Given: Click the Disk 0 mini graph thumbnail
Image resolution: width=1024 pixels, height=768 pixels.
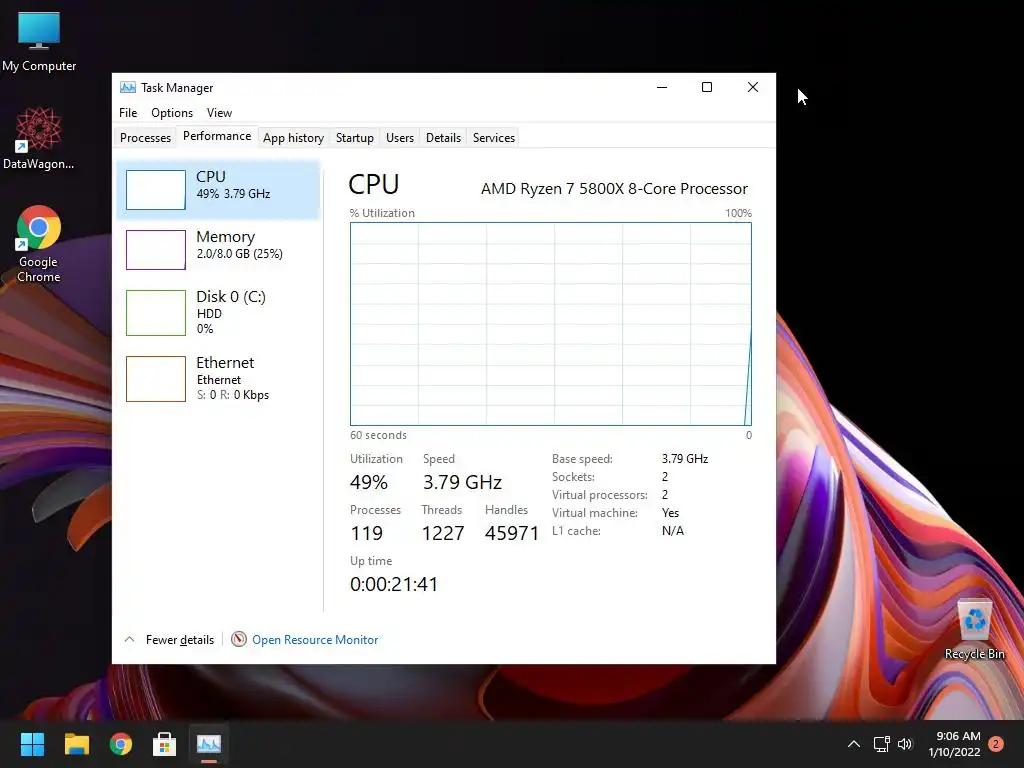Looking at the screenshot, I should click(155, 313).
